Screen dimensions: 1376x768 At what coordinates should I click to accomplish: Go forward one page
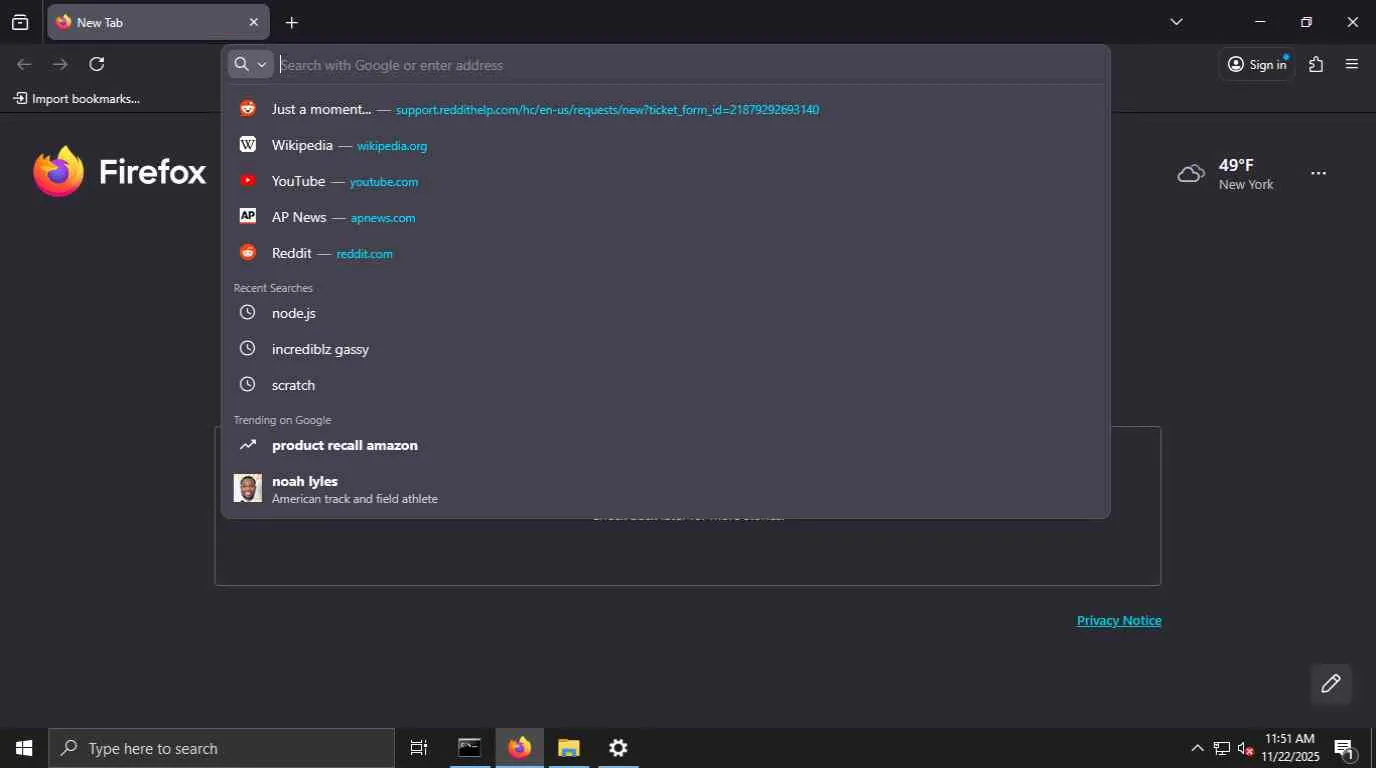click(60, 64)
